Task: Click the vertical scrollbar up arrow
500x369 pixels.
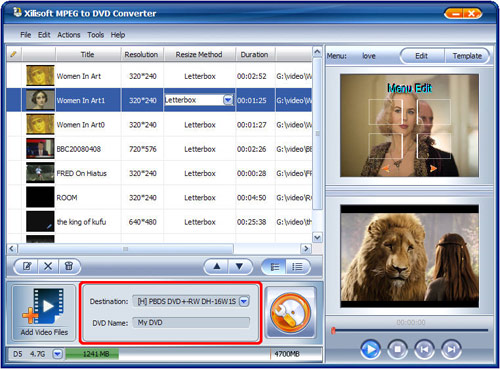Action: pyautogui.click(x=317, y=52)
